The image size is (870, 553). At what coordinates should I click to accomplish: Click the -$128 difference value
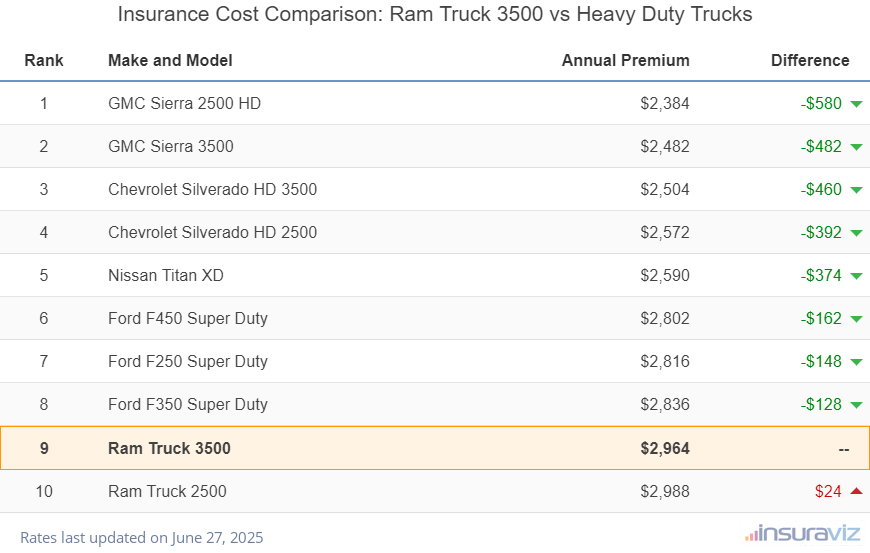[x=821, y=404]
